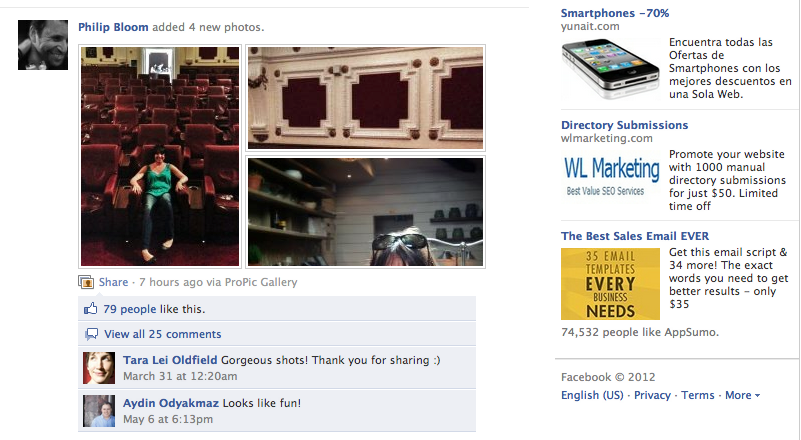
Task: Click the thumbs-up like icon
Action: (x=90, y=309)
